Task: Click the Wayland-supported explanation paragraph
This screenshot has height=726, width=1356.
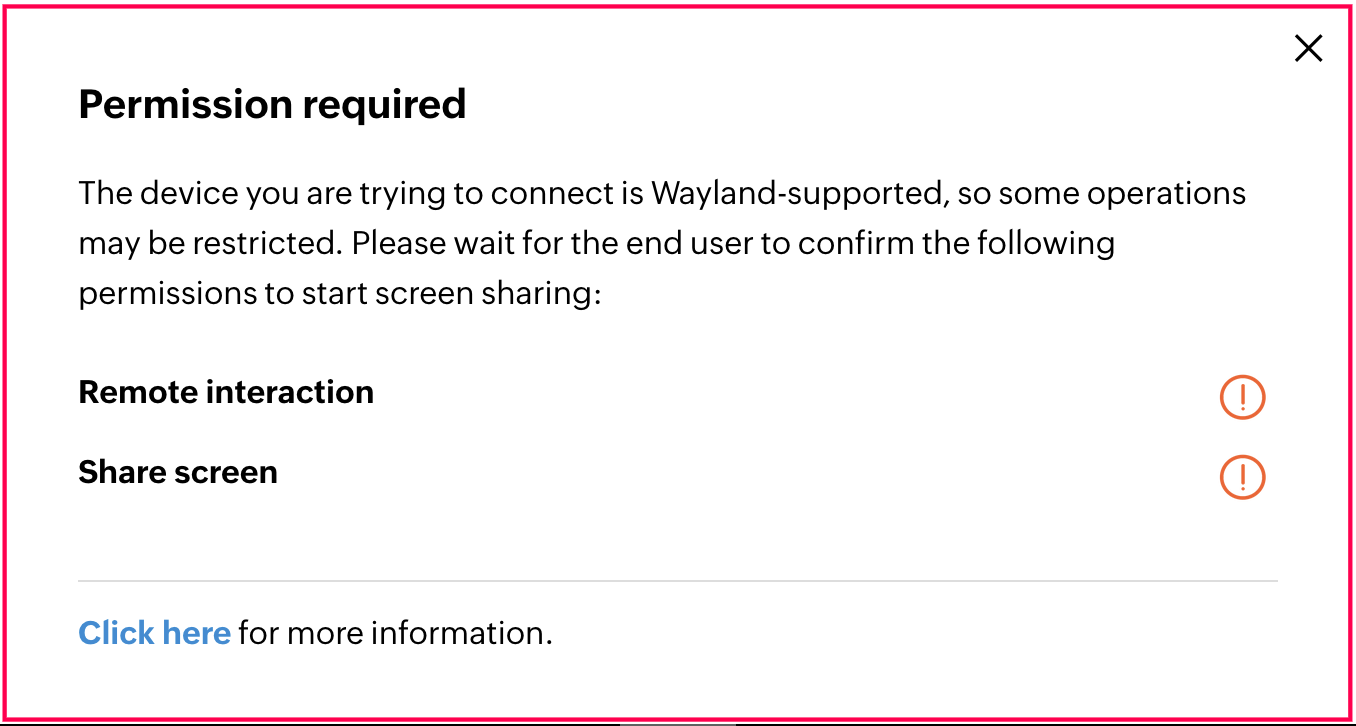Action: [660, 243]
